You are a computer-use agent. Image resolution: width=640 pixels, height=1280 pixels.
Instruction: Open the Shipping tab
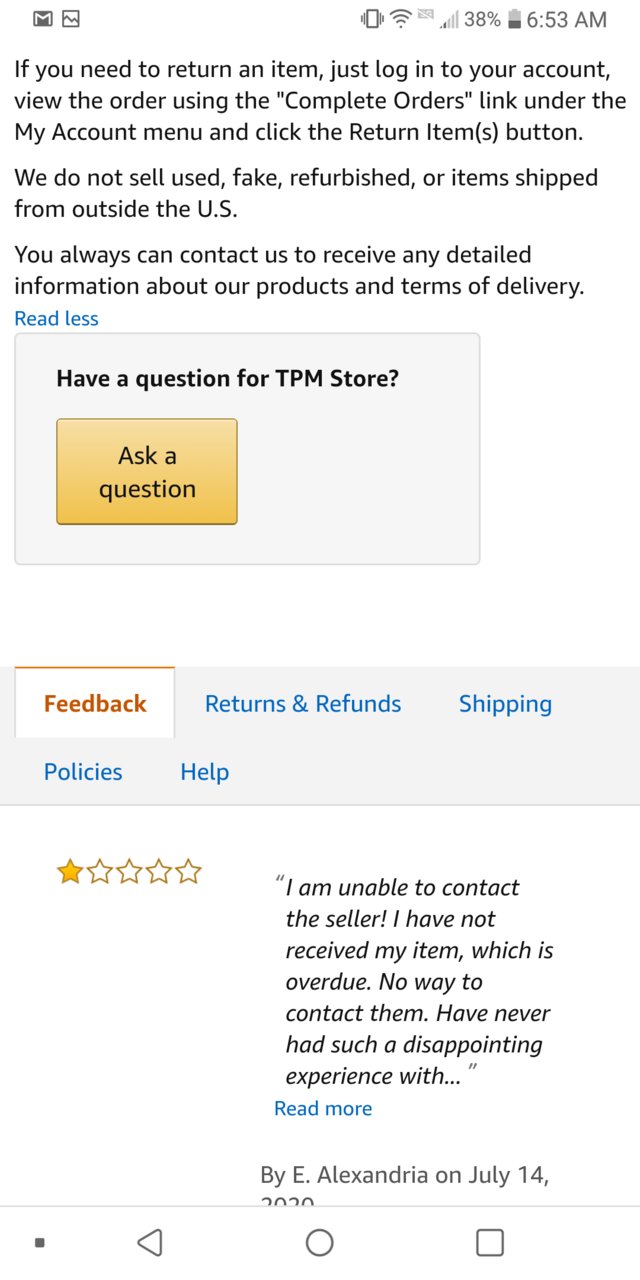(505, 704)
